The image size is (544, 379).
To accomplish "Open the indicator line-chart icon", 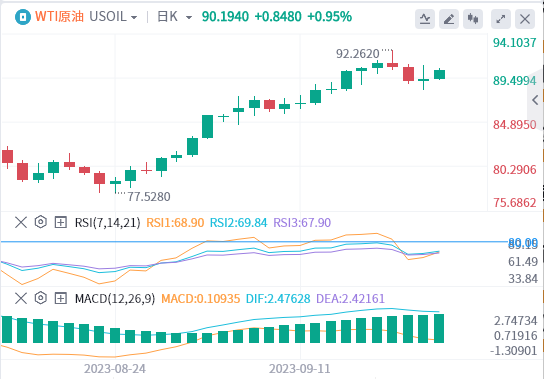I will coord(425,19).
